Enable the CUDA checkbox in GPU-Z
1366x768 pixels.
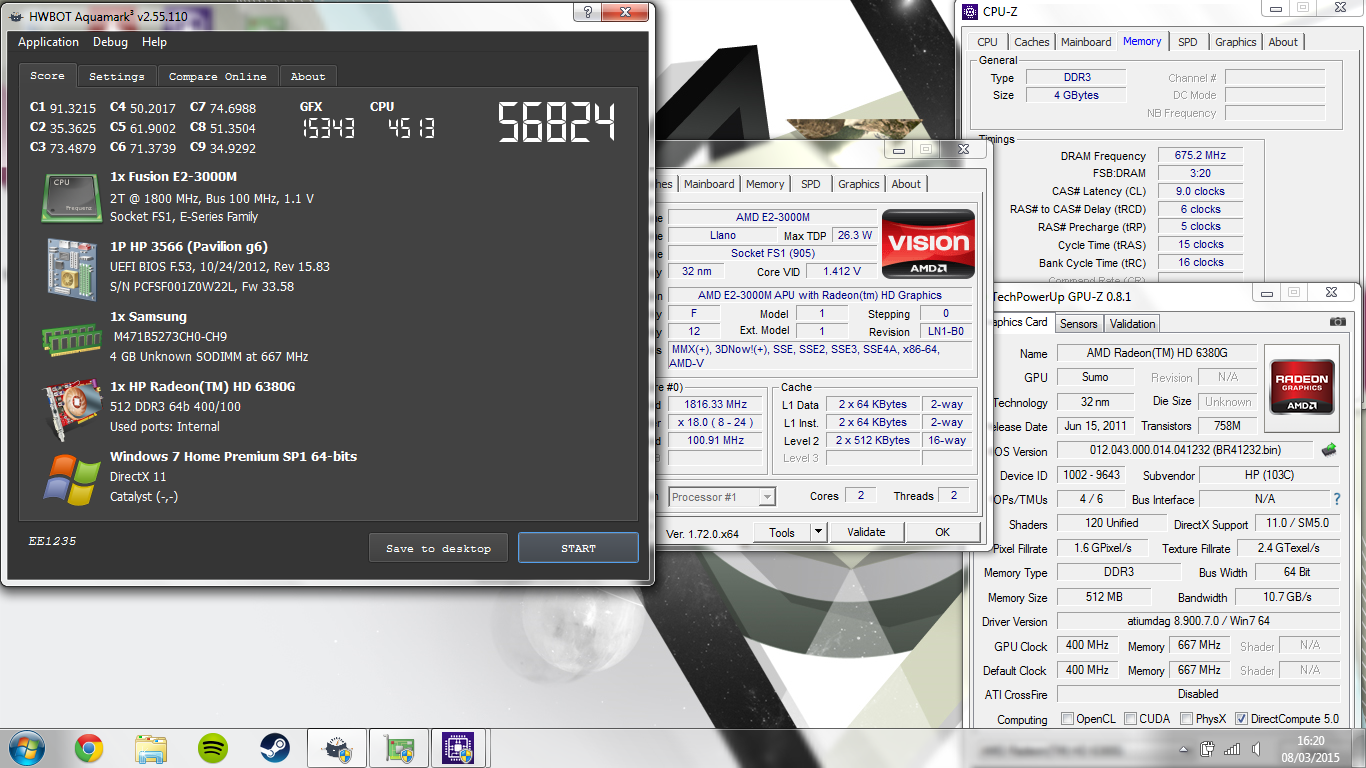click(1131, 719)
